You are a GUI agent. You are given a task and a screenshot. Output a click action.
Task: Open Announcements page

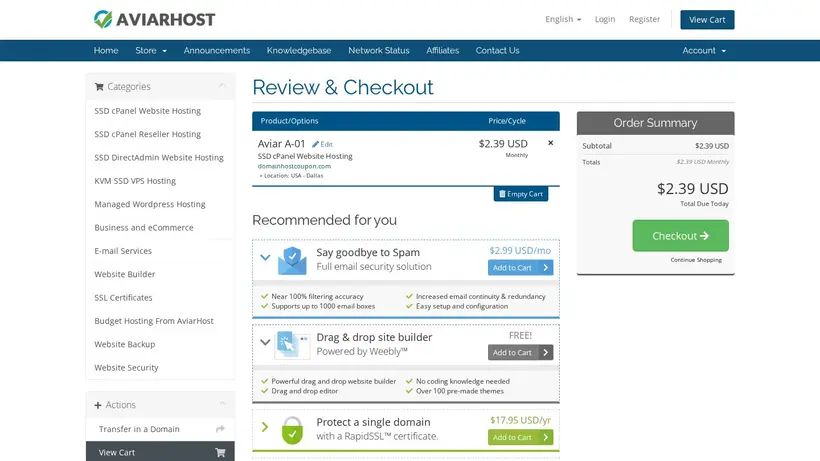click(217, 51)
